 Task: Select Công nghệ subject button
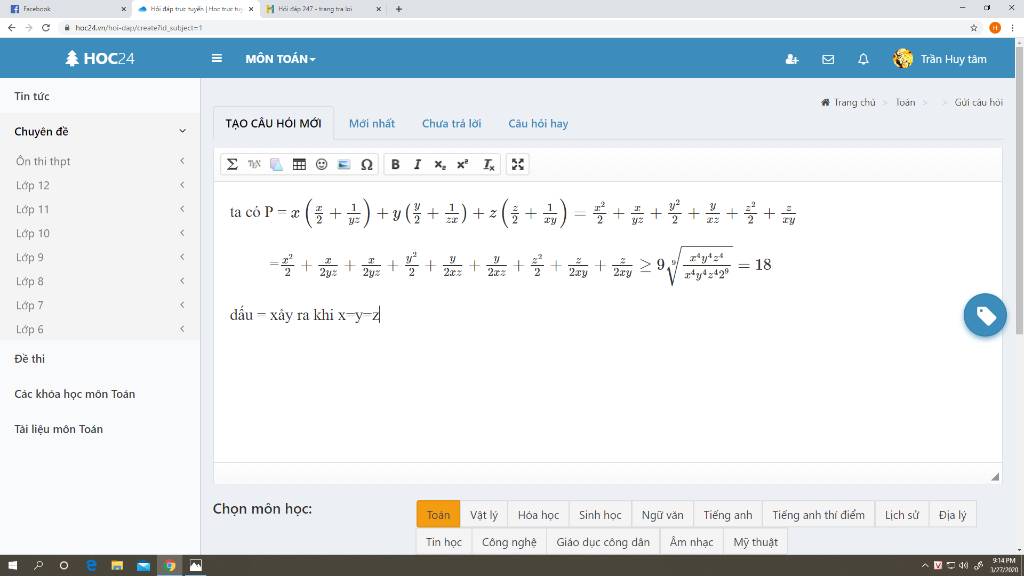pos(509,542)
